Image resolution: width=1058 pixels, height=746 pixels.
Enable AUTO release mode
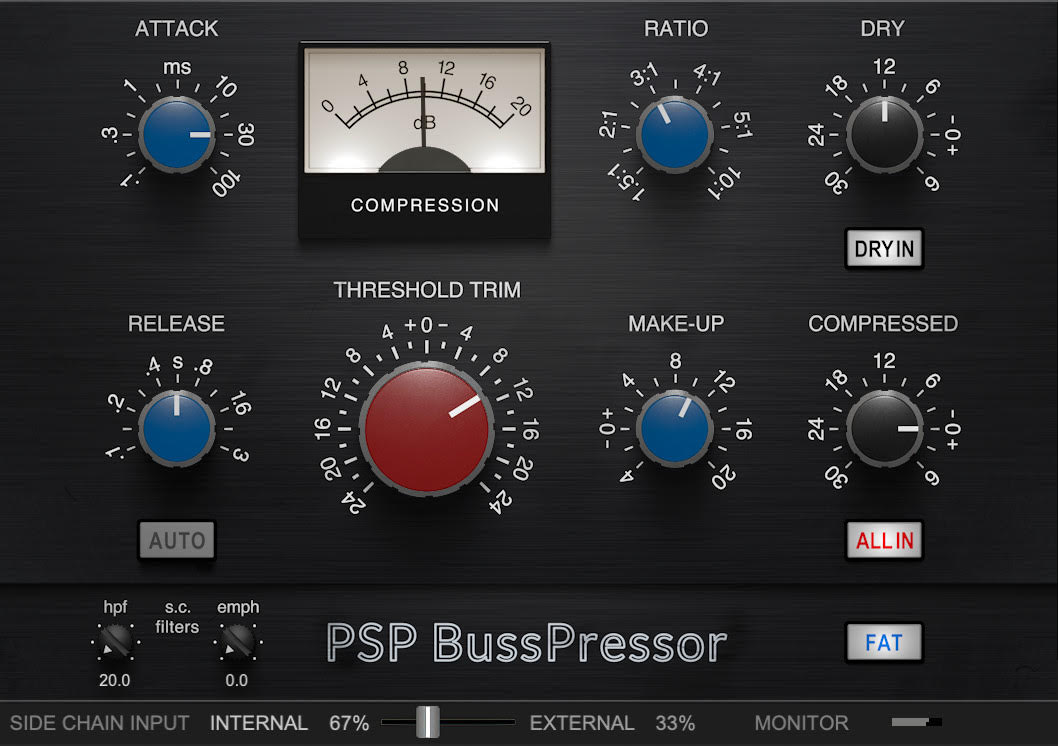pyautogui.click(x=176, y=540)
